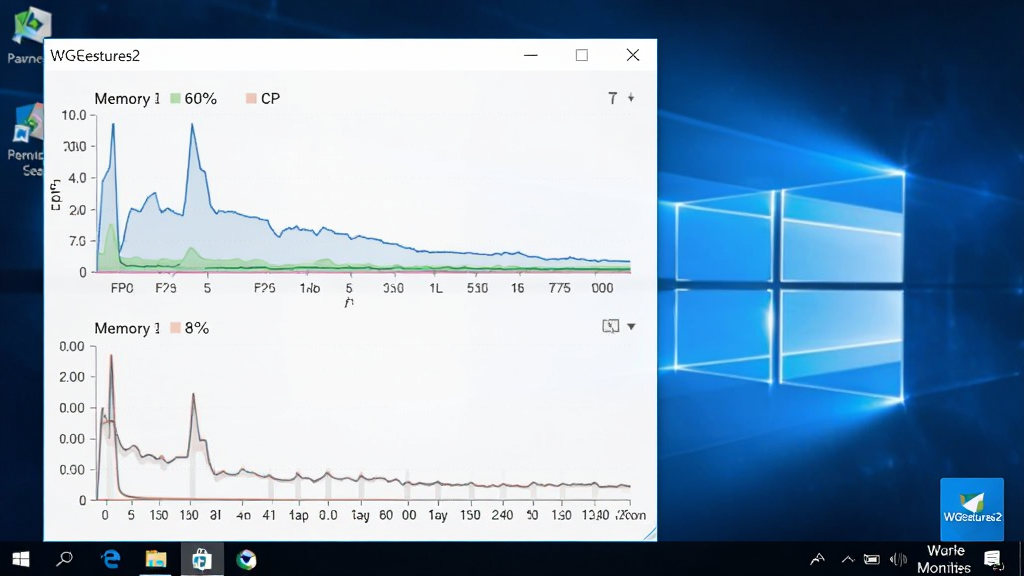This screenshot has width=1024, height=576.
Task: Click the green 60% legend swatch
Action: coord(175,99)
